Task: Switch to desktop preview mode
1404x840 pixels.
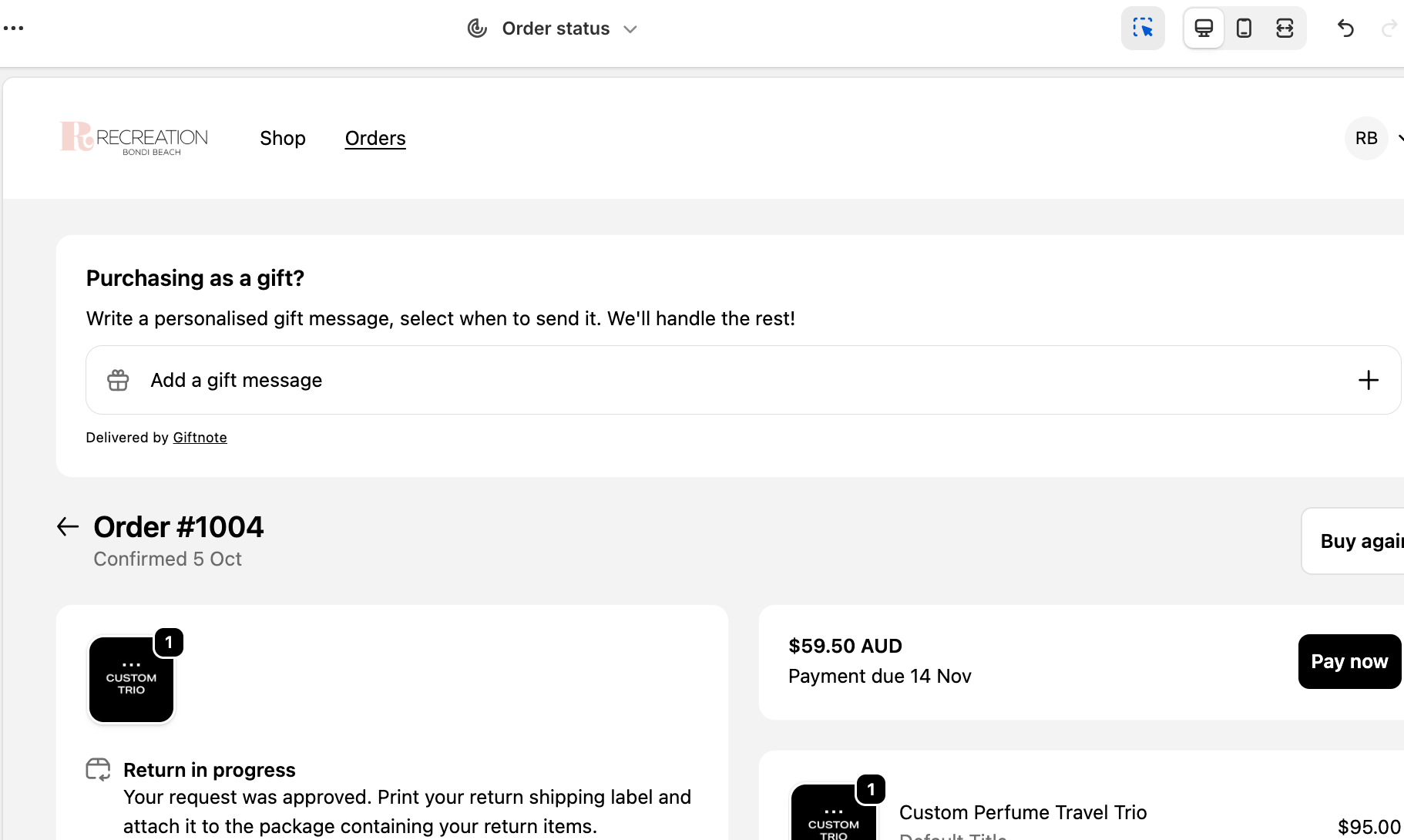Action: (x=1204, y=29)
